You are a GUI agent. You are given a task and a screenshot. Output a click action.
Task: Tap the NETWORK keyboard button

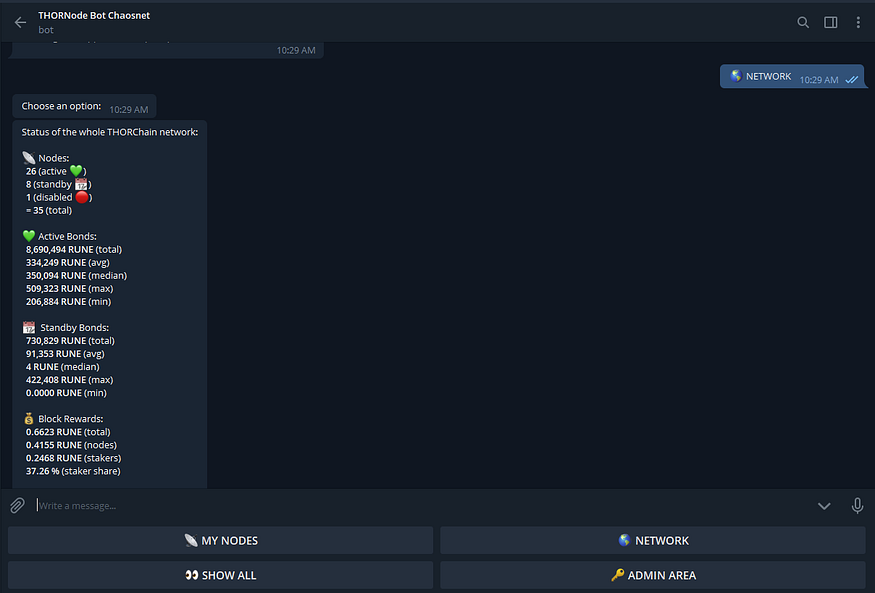[653, 540]
